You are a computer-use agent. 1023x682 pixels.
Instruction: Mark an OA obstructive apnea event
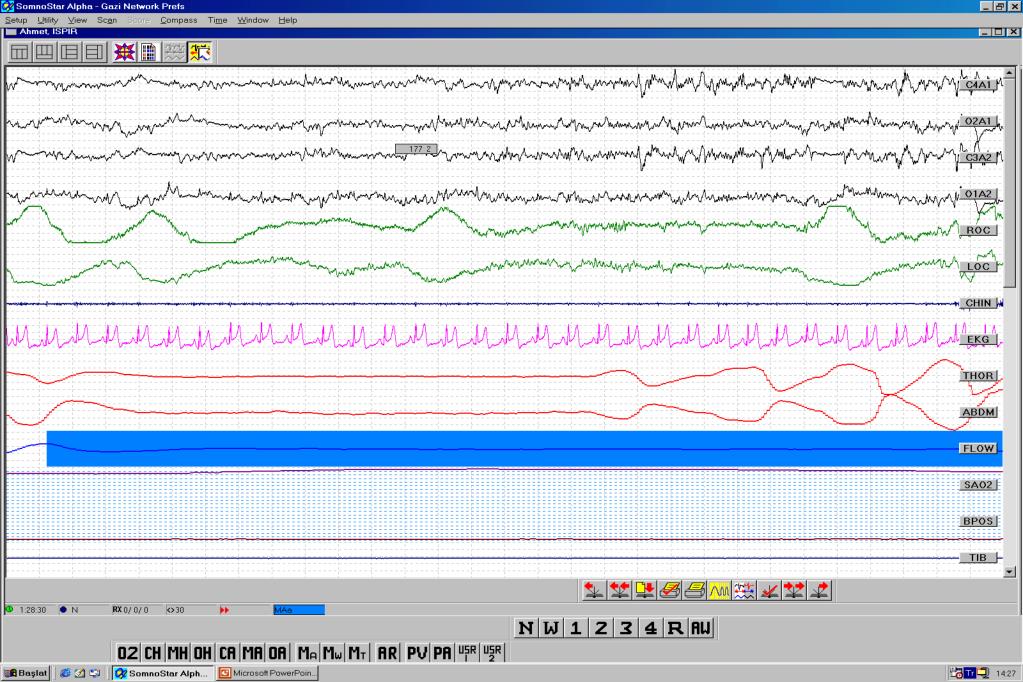coord(277,653)
